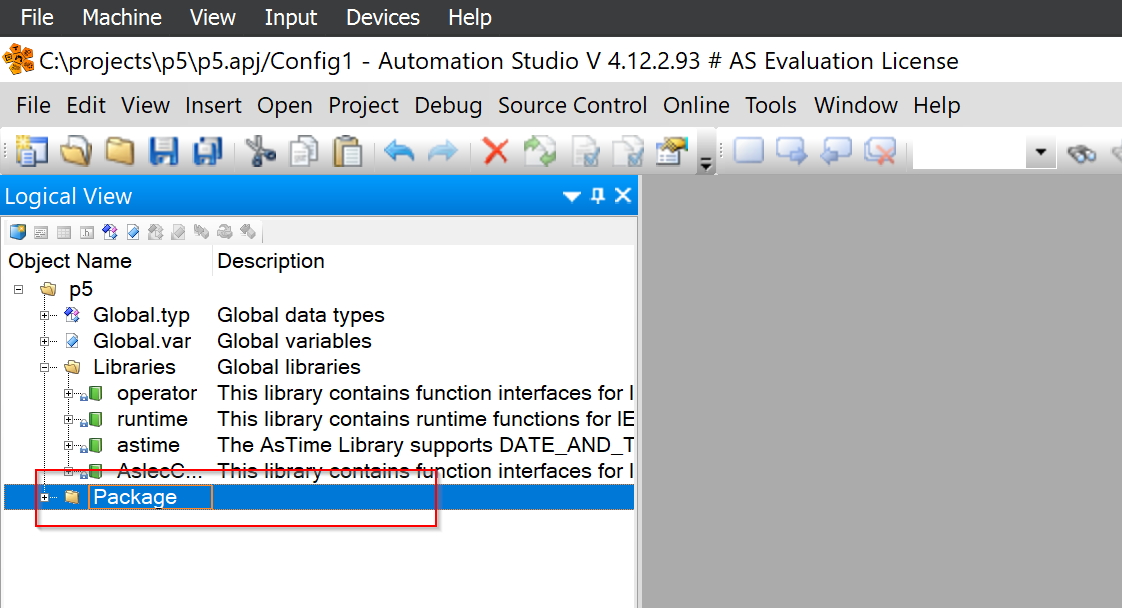This screenshot has width=1122, height=608.
Task: Select Global.var in the tree
Action: pos(142,341)
